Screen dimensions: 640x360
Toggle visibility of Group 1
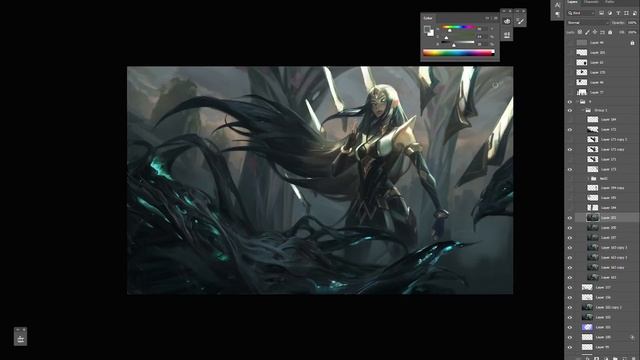point(570,110)
